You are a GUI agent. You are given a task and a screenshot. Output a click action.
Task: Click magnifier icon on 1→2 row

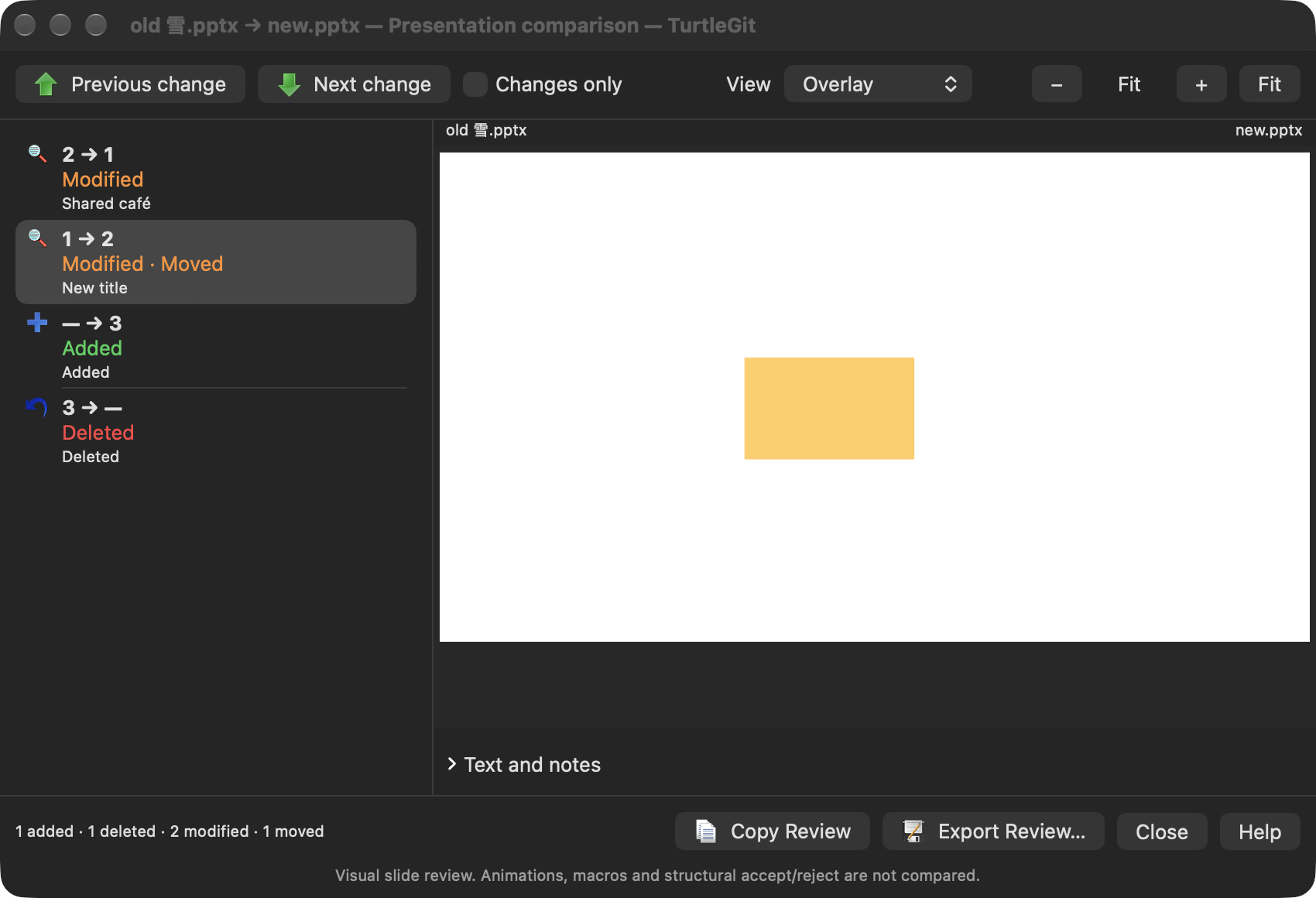tap(37, 238)
